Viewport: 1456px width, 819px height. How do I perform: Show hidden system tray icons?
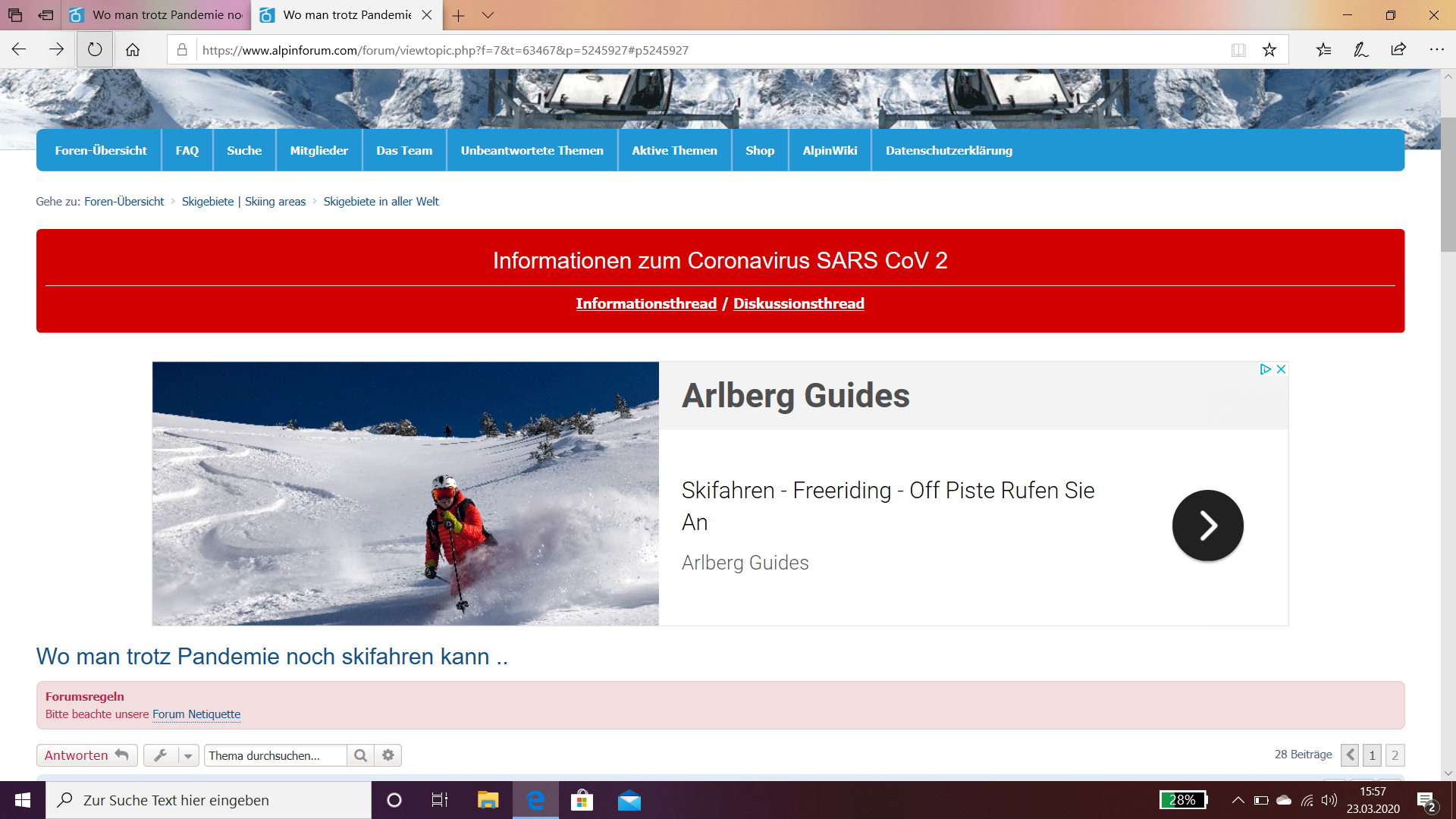[1238, 800]
